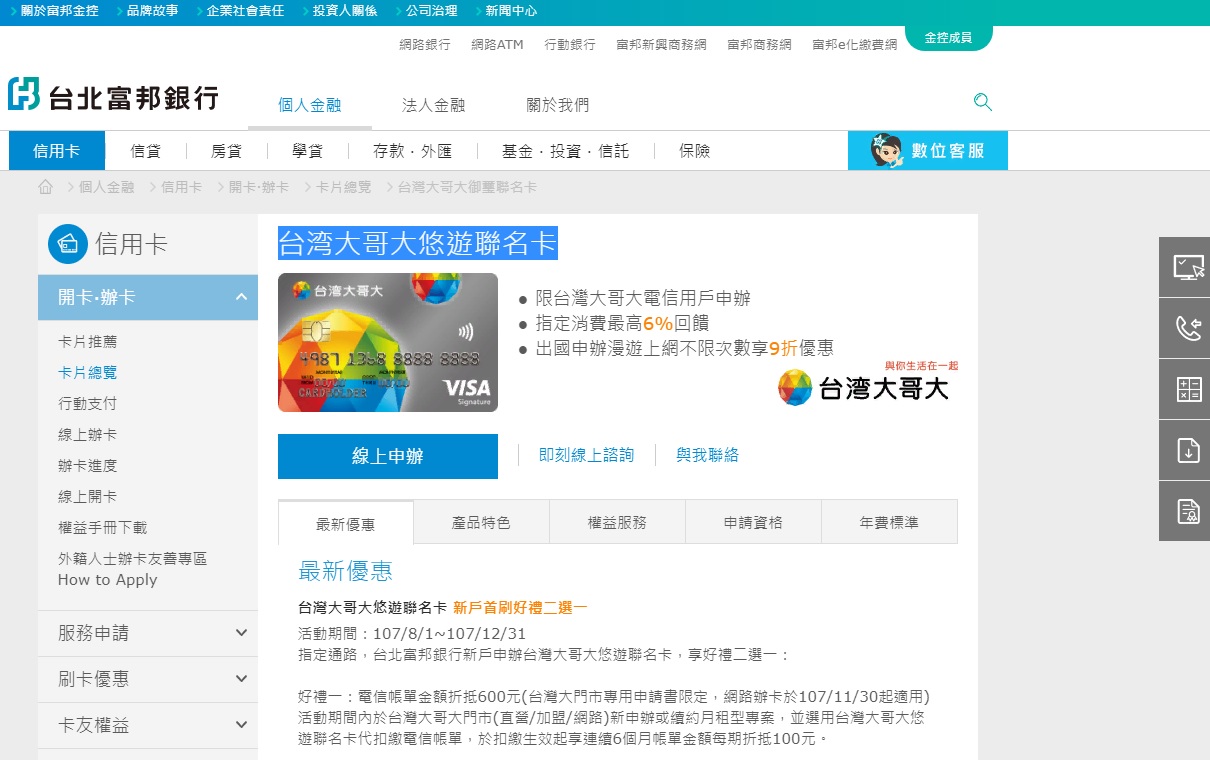Click the home icon in breadcrumb
Image resolution: width=1210 pixels, height=760 pixels.
pos(46,187)
